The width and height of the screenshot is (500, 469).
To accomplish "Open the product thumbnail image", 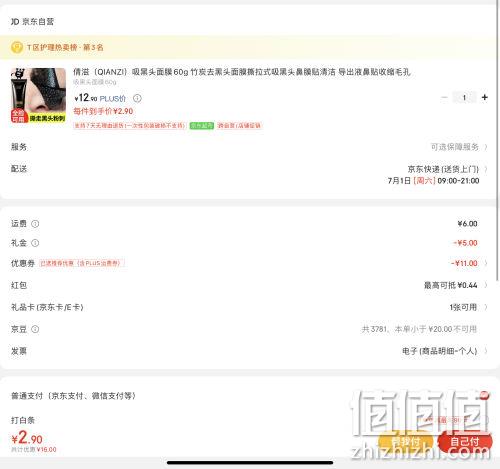I will pos(38,95).
